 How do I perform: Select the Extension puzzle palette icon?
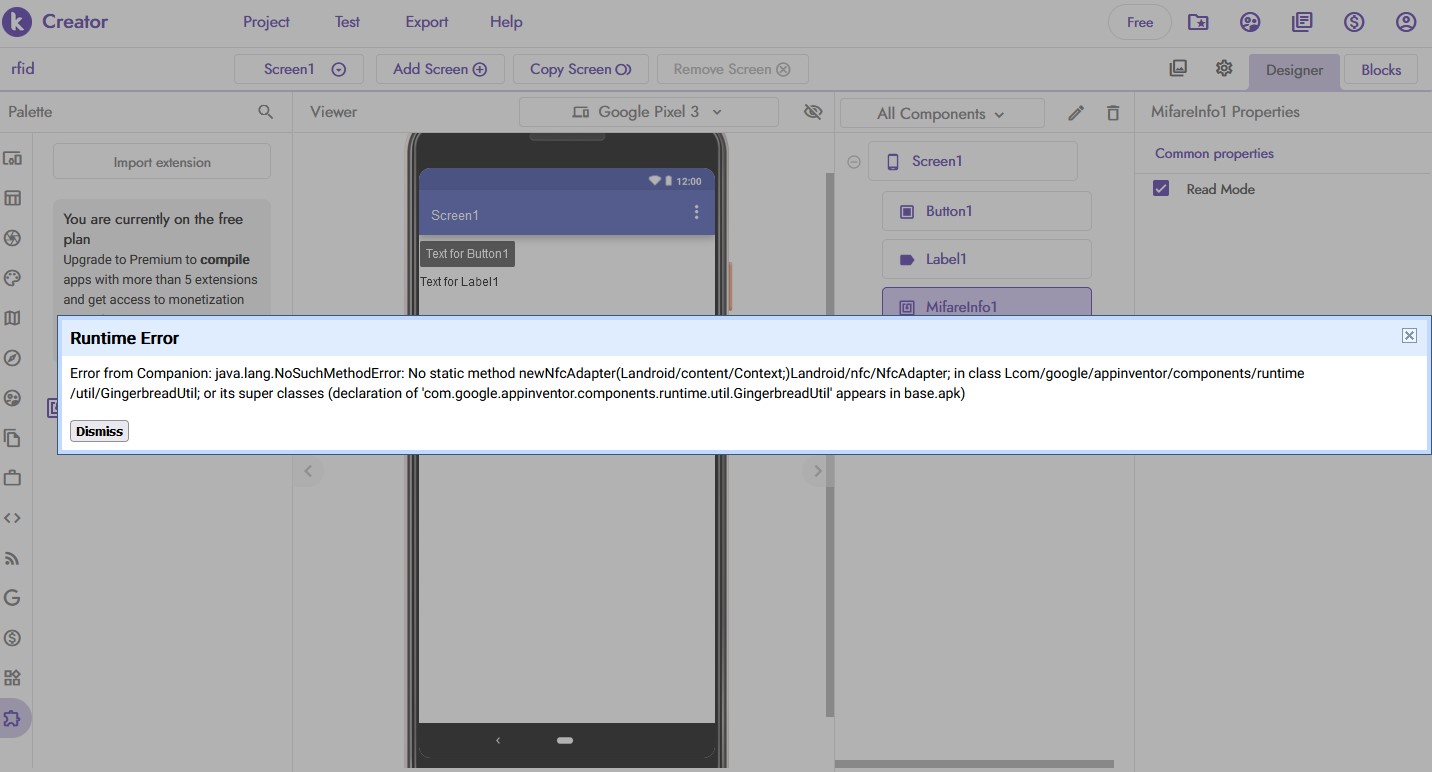(x=13, y=718)
